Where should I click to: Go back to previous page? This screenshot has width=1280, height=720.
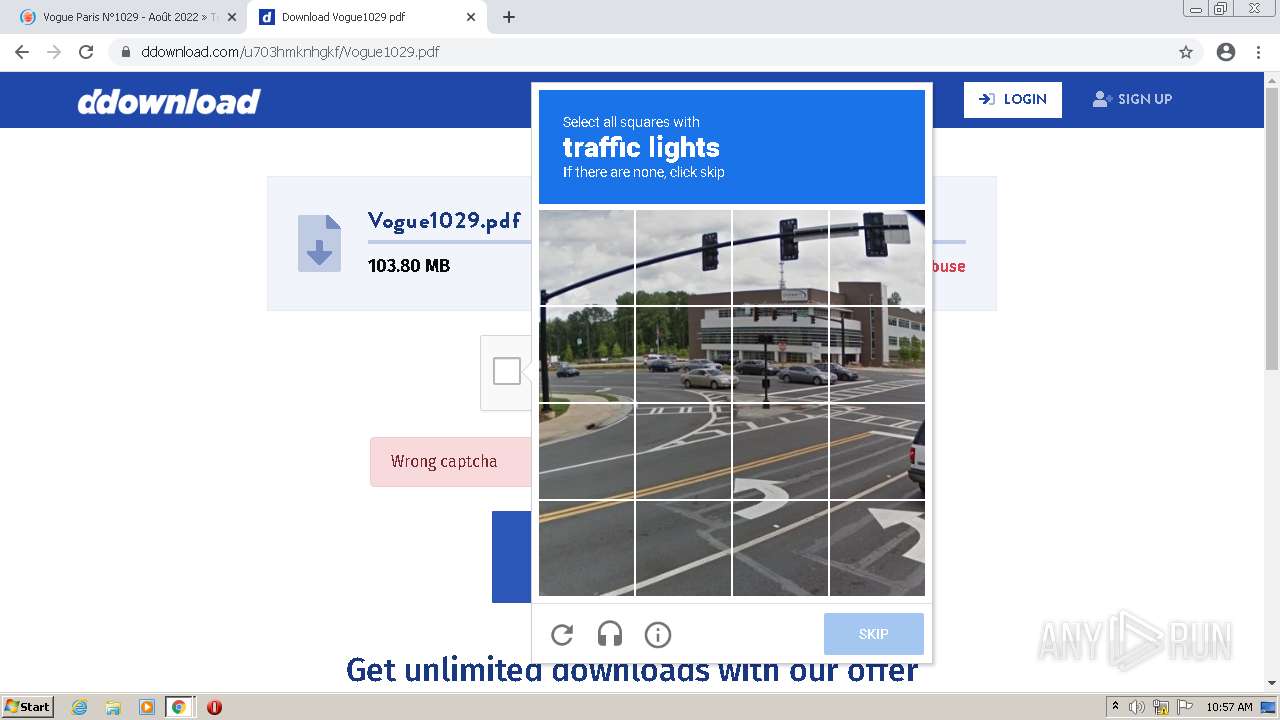click(22, 52)
